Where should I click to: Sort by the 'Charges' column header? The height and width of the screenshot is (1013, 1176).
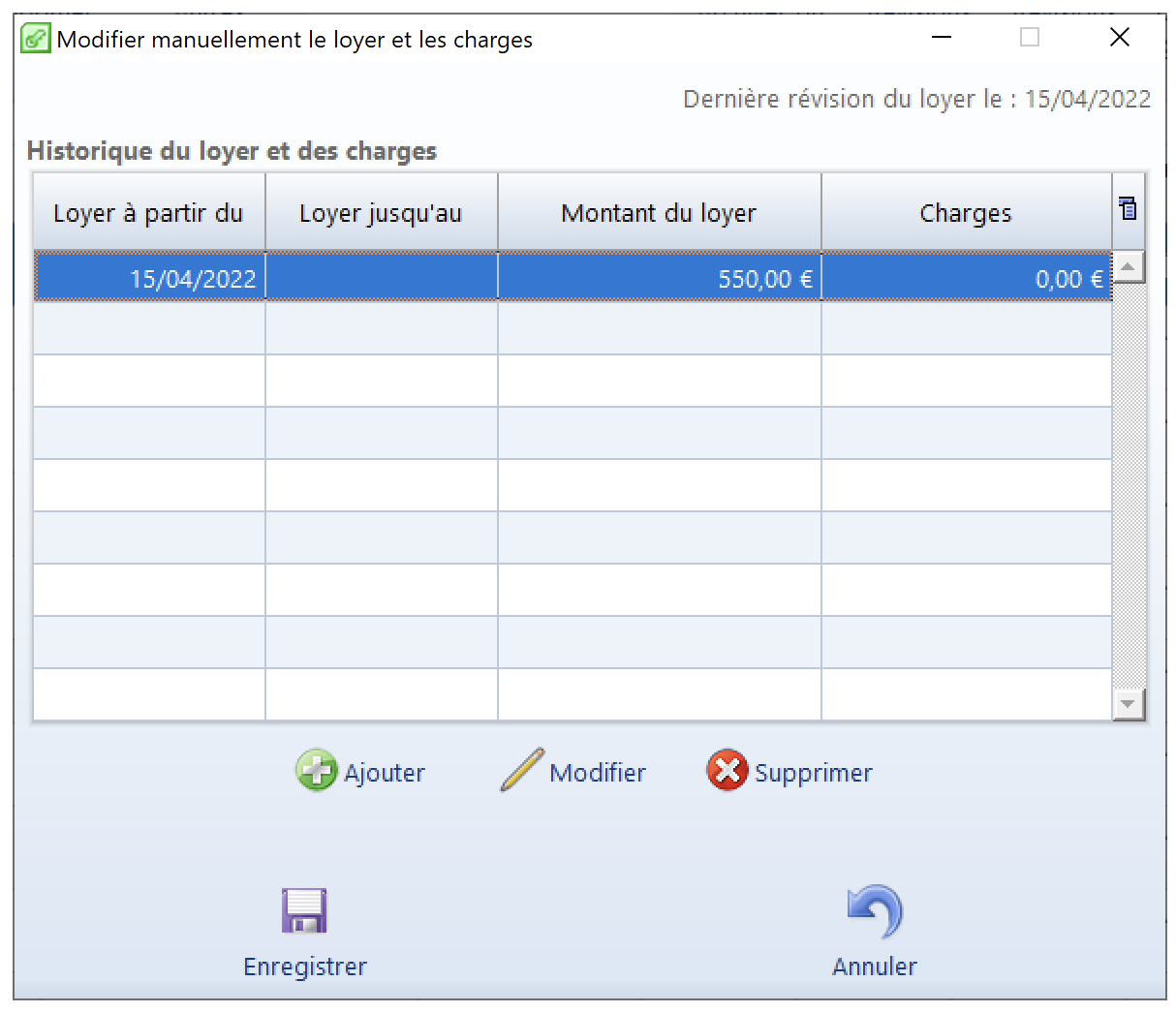click(x=967, y=212)
